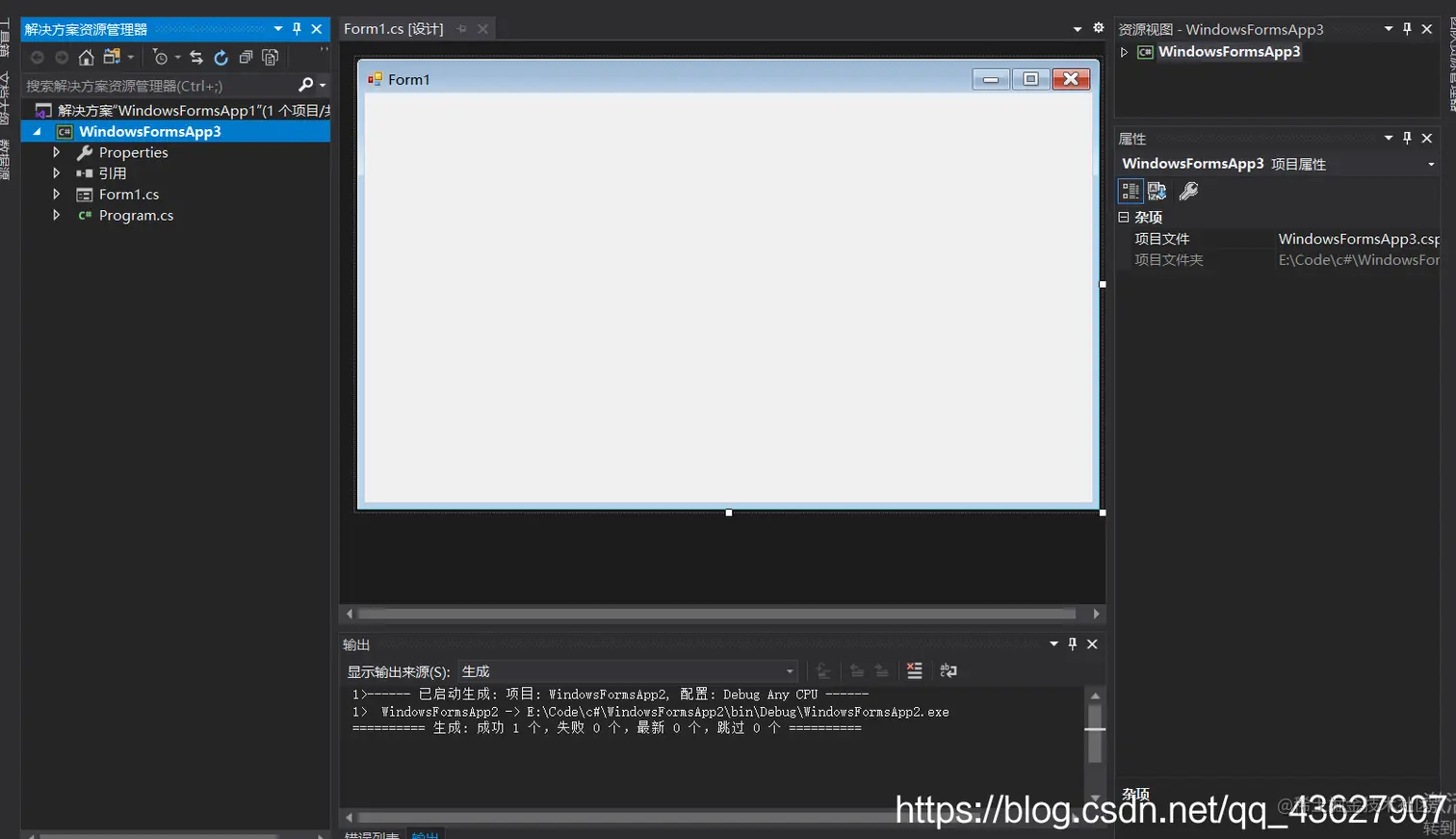This screenshot has width=1456, height=839.
Task: Open property pages via the wrench icon
Action: coord(1189,191)
